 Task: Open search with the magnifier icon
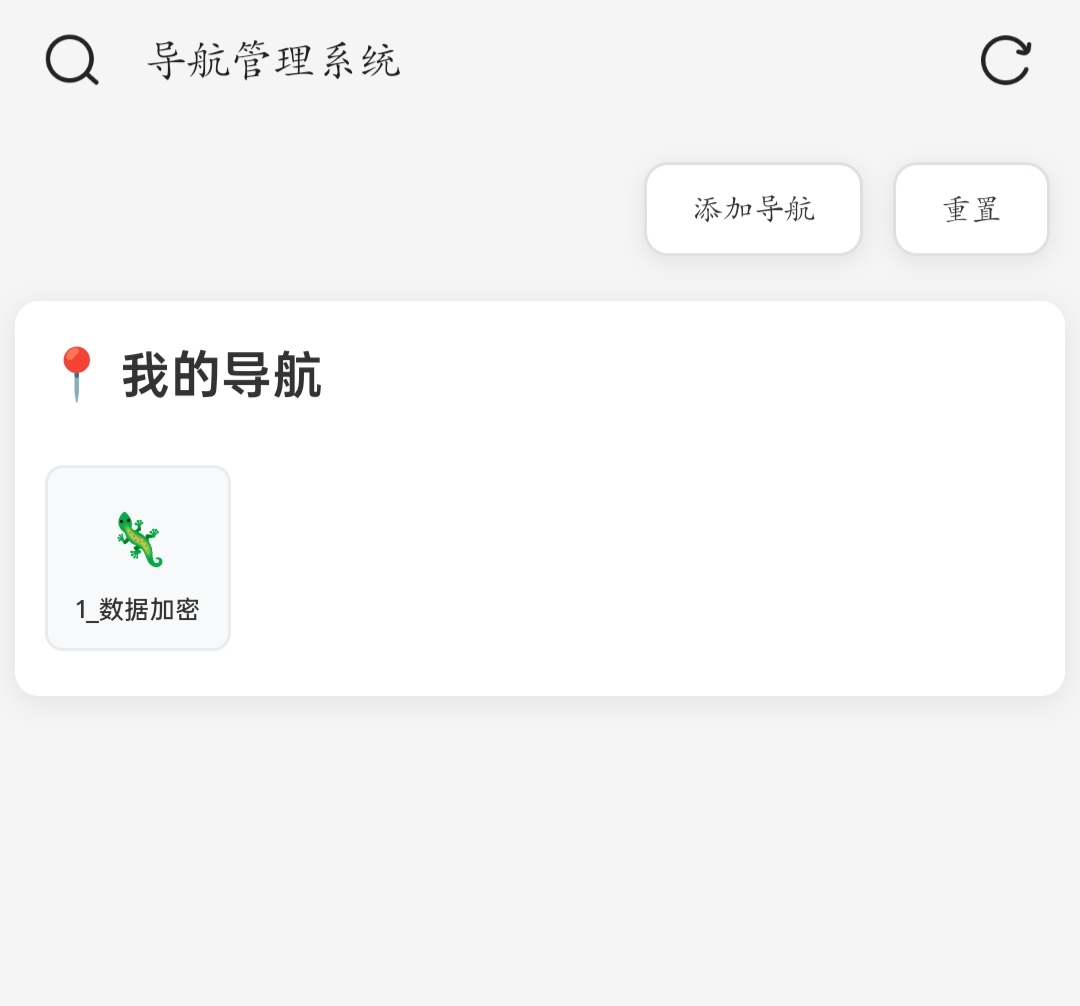click(x=72, y=60)
